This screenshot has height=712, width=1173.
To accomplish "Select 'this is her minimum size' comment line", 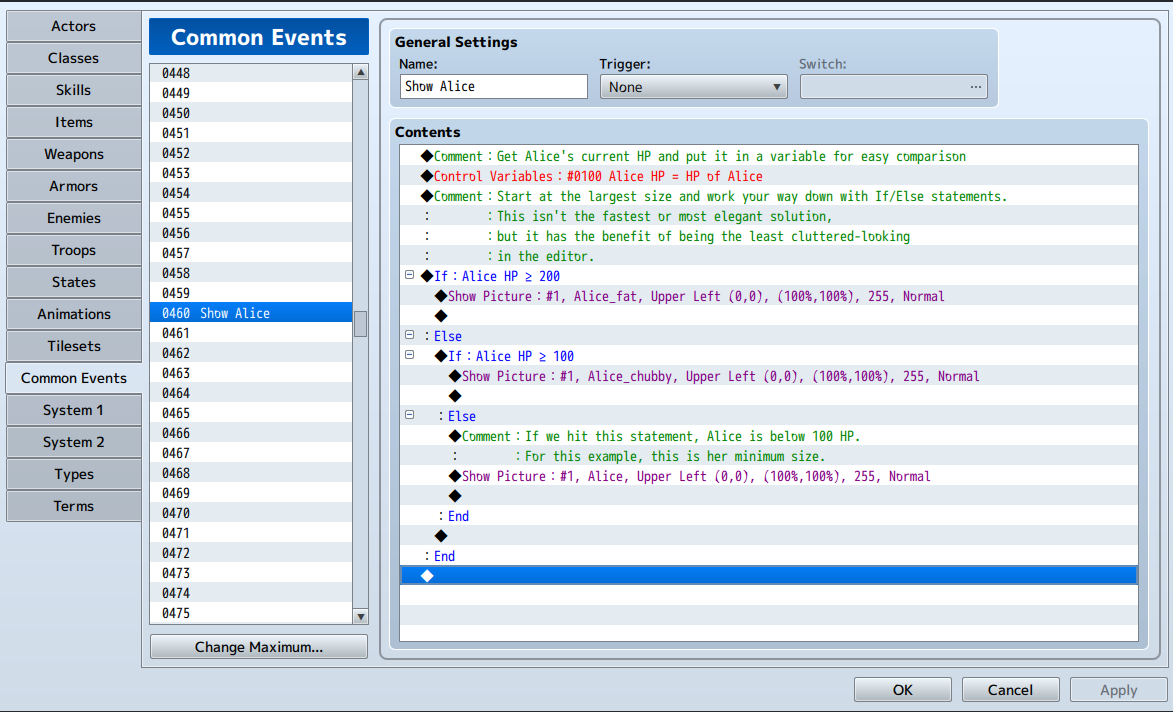I will point(769,456).
